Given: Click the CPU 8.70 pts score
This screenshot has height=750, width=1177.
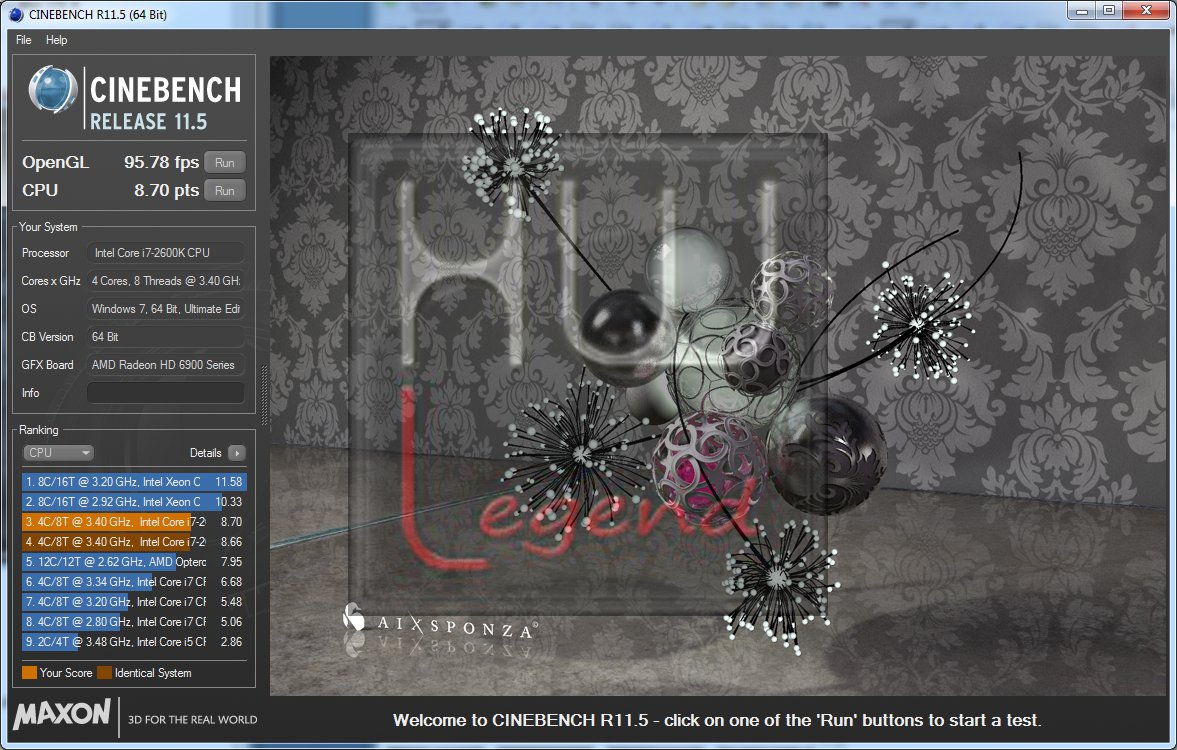Looking at the screenshot, I should click(167, 191).
